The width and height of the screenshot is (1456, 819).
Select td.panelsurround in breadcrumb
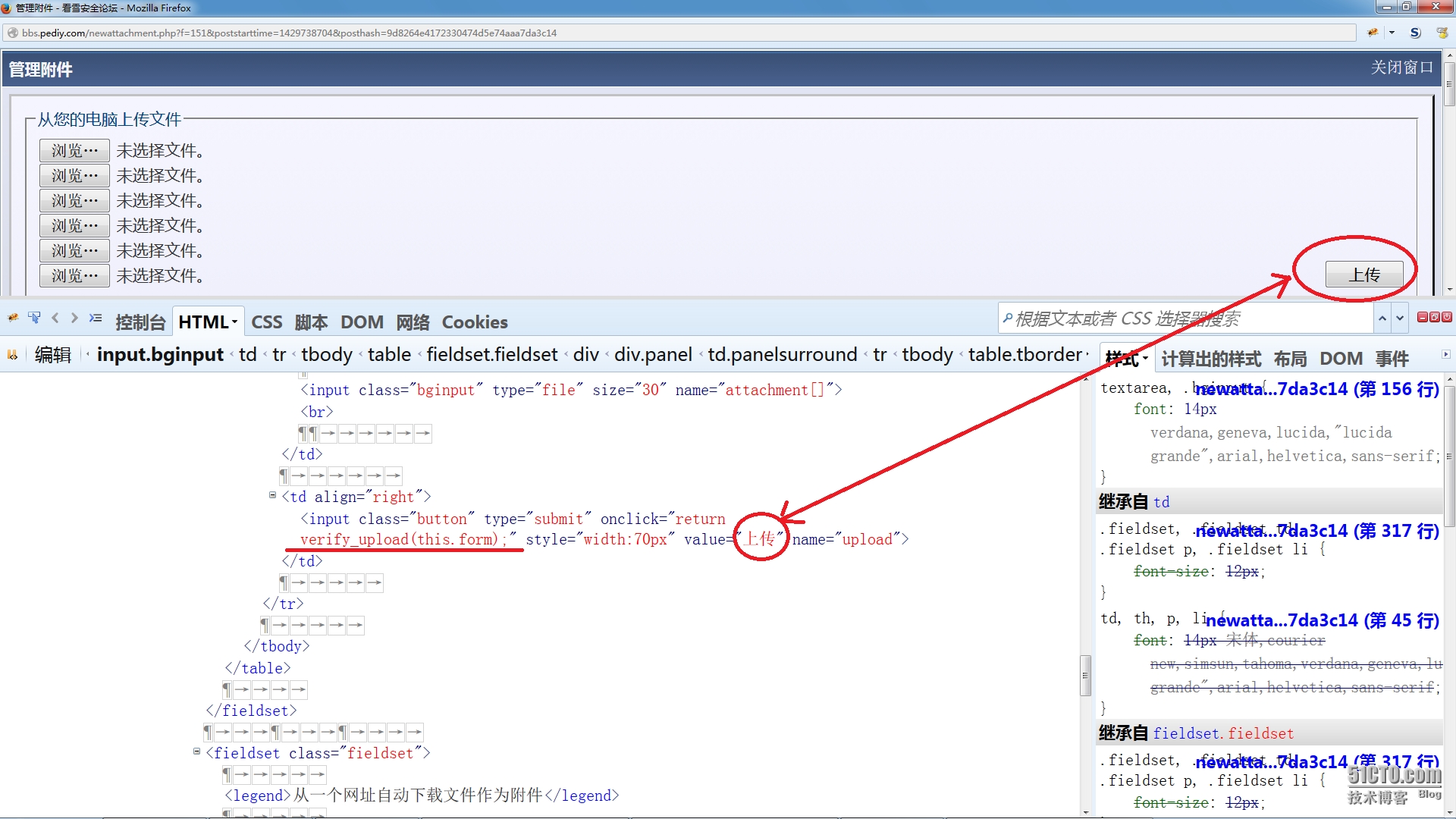click(783, 355)
